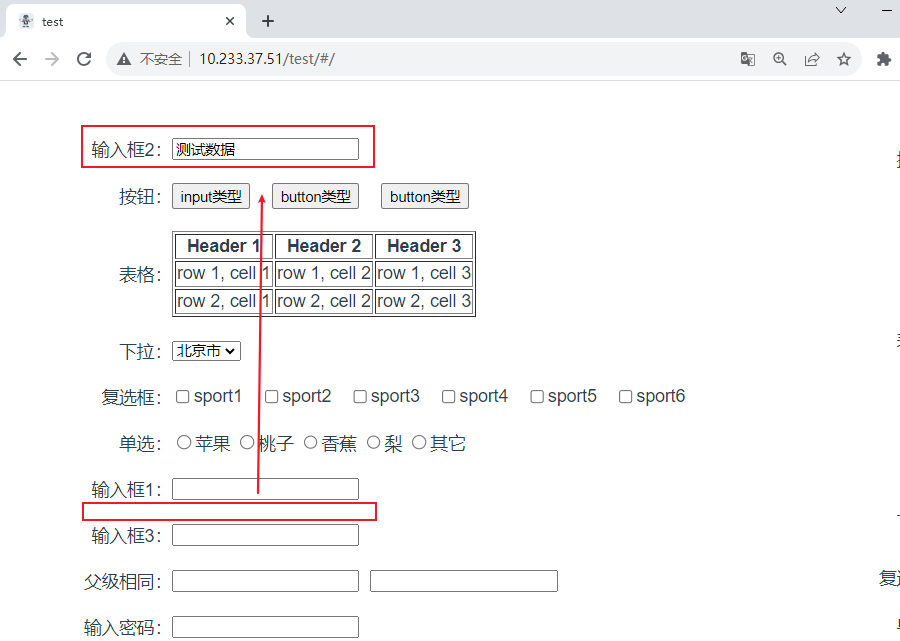900x641 pixels.
Task: Check the sport1 checkbox
Action: coord(183,397)
